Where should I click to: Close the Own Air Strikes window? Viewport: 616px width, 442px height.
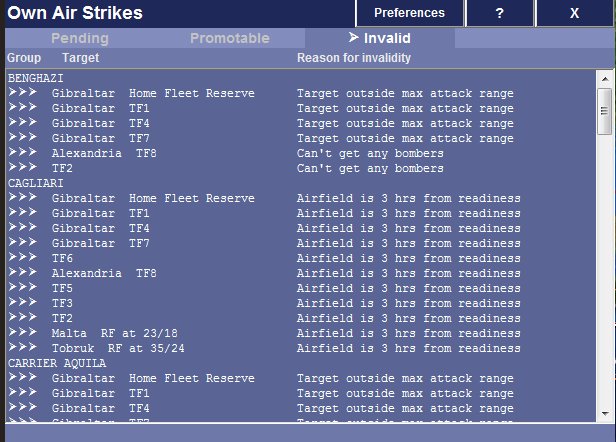(574, 13)
